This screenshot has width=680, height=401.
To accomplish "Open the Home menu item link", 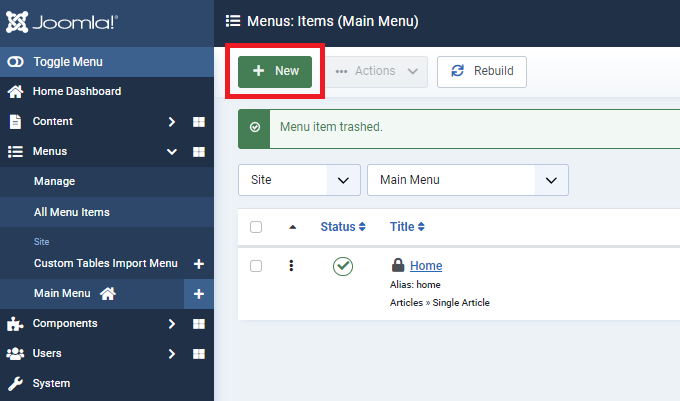I will pyautogui.click(x=426, y=266).
